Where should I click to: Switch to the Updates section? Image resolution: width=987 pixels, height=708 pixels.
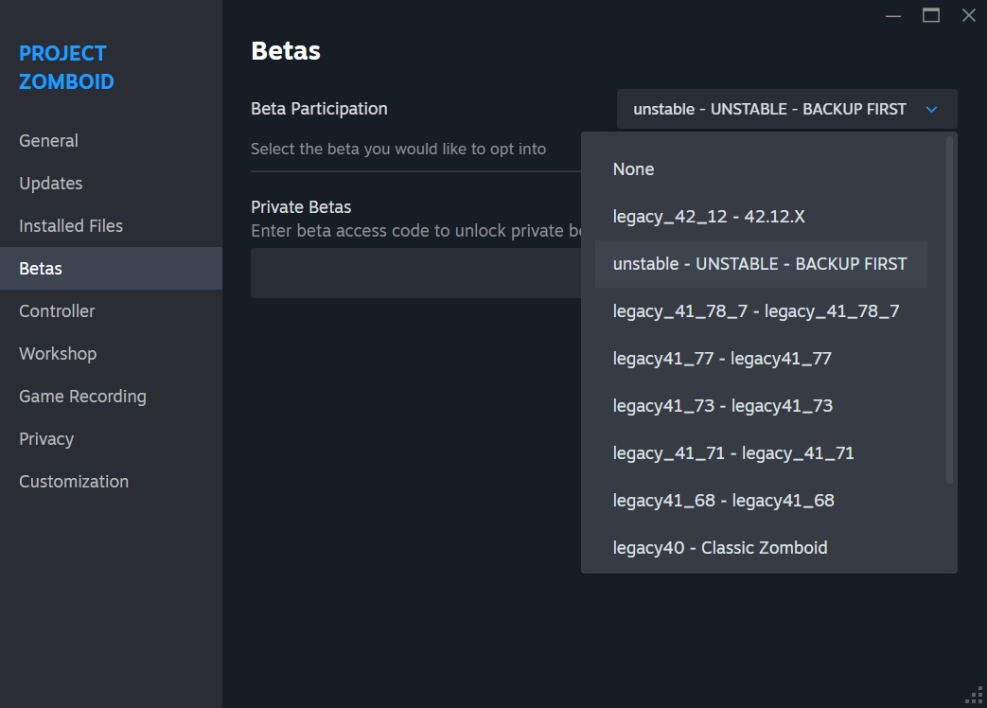51,183
